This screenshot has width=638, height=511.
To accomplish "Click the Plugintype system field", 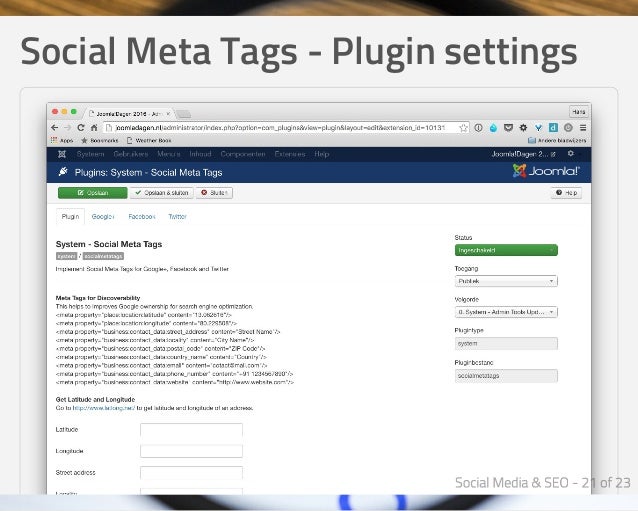I will tap(506, 343).
